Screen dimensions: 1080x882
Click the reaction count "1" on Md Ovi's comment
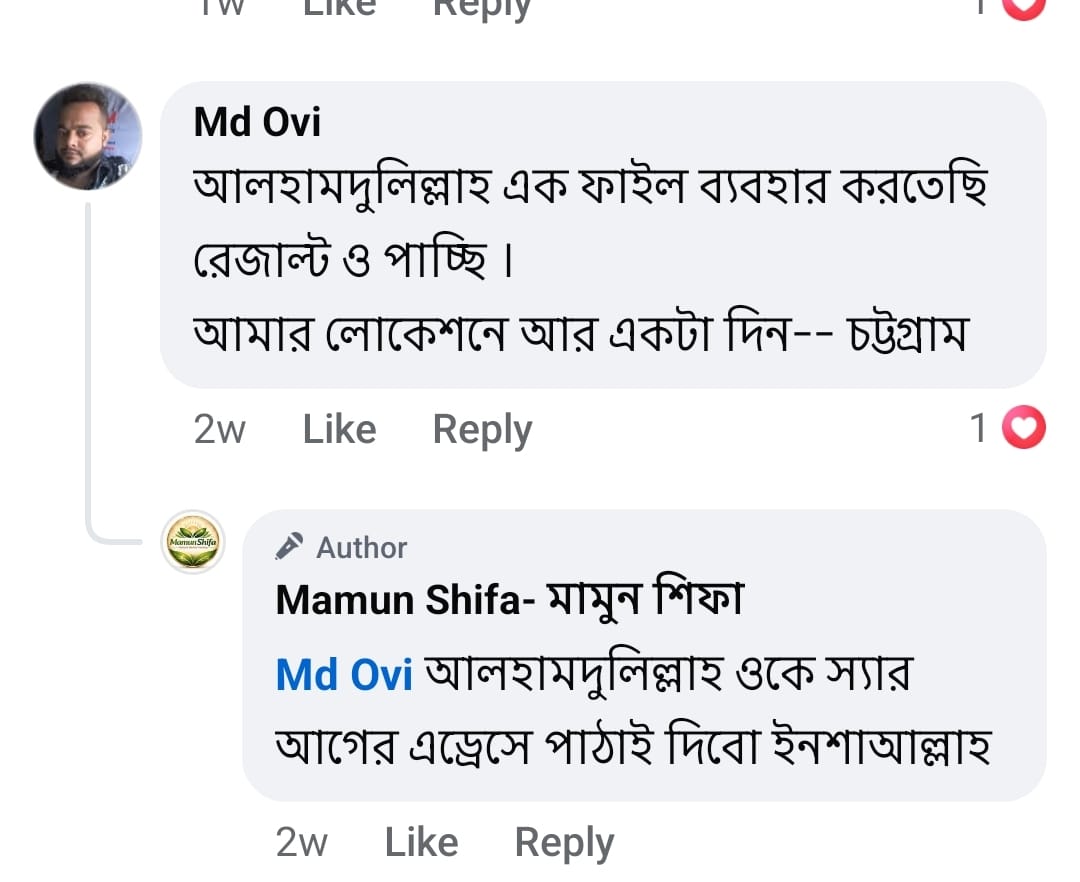(x=979, y=429)
